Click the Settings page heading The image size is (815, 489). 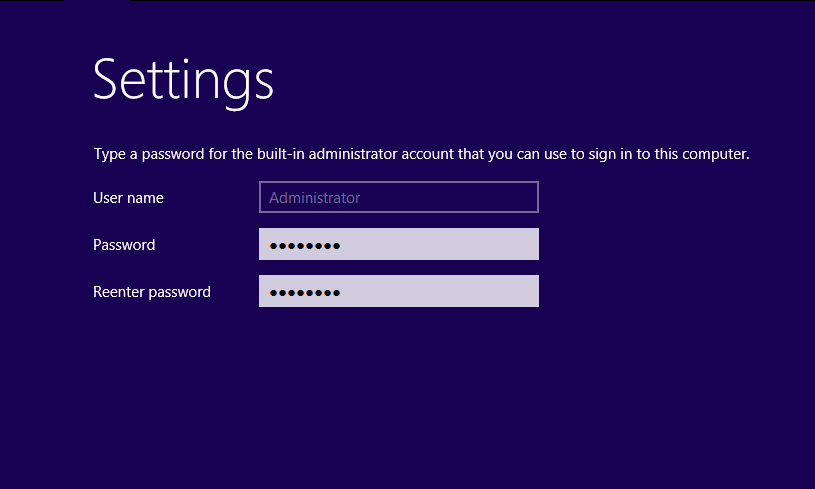click(x=183, y=80)
